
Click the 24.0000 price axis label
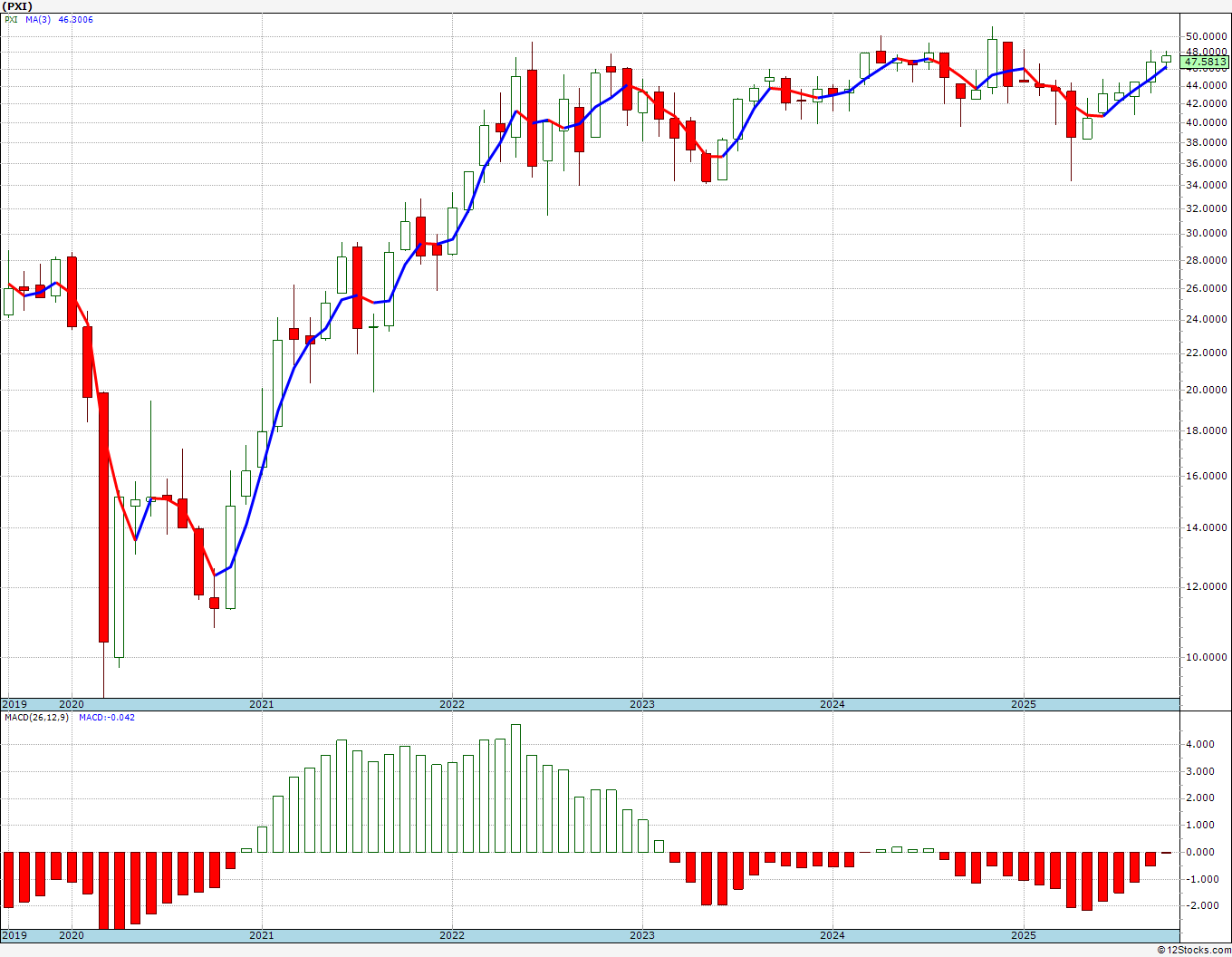pyautogui.click(x=1206, y=319)
